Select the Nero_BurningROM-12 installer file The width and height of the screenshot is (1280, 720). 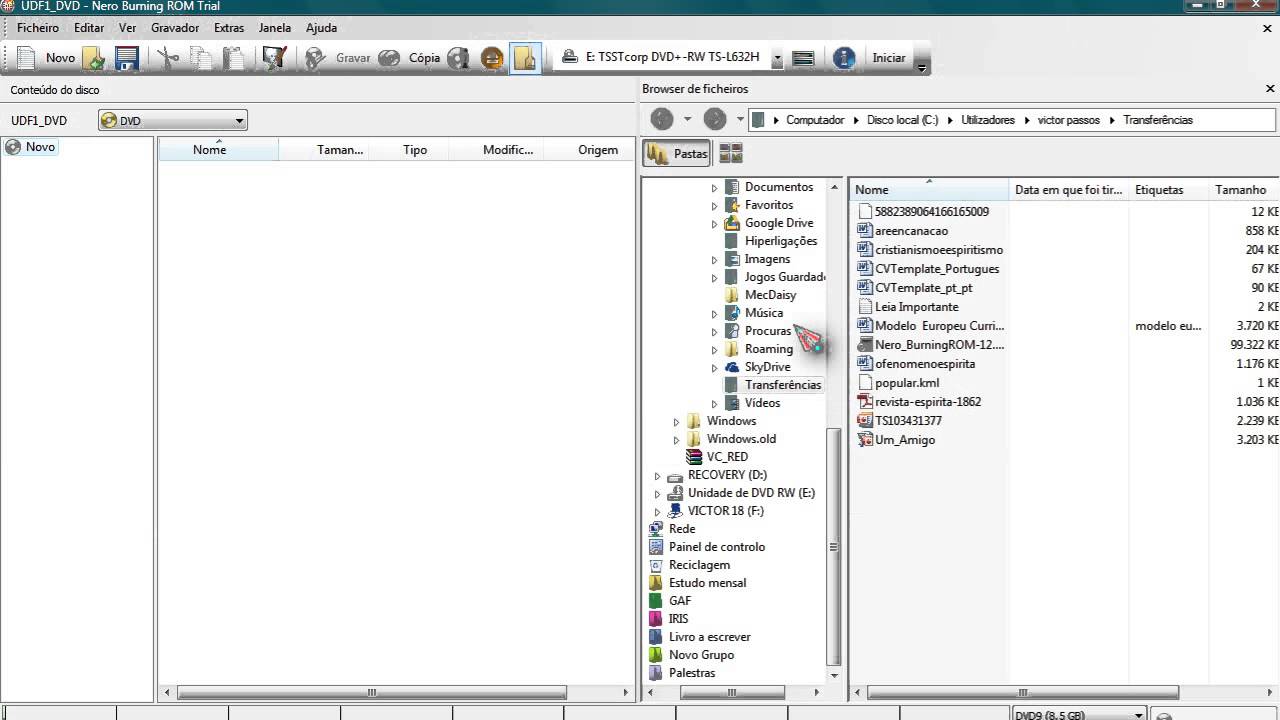click(939, 345)
